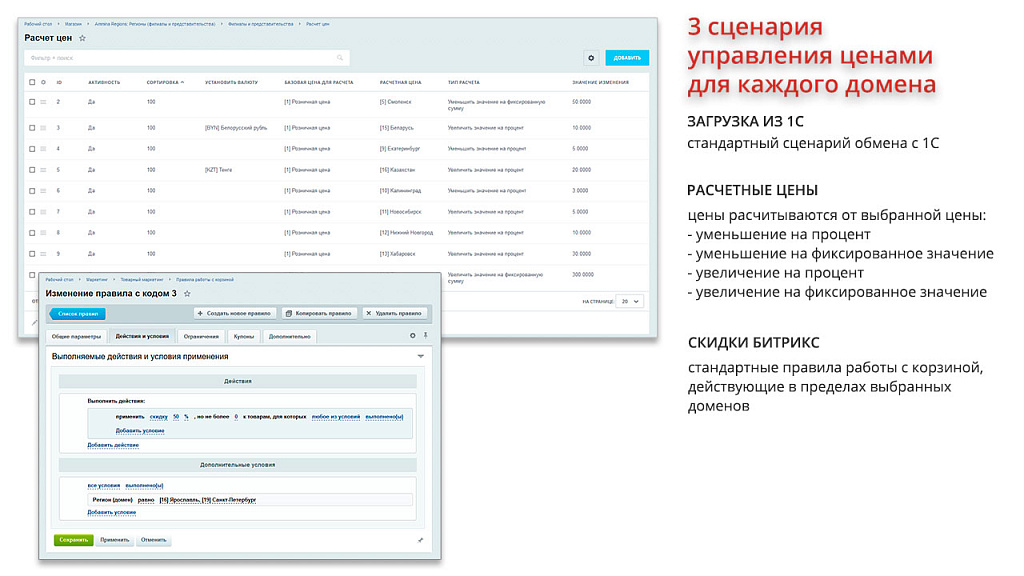
Task: Click the pin icon next to the dialog gear
Action: 425,336
